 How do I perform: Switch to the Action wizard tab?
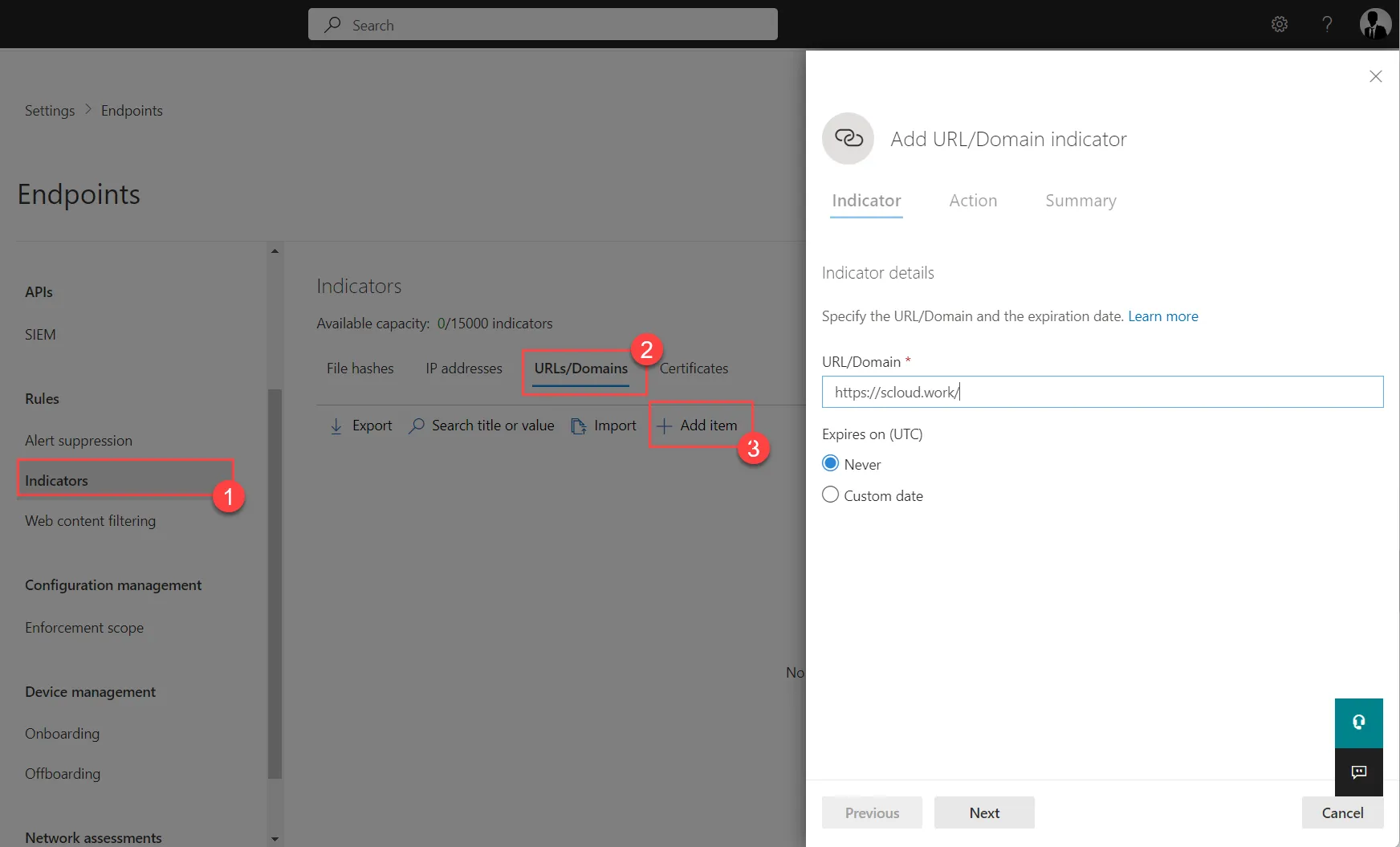973,201
